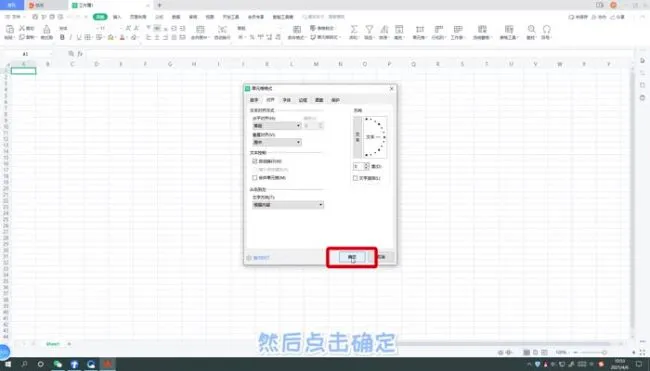The image size is (650, 371).
Task: Click the Paste icon in the ribbon
Action: point(9,29)
